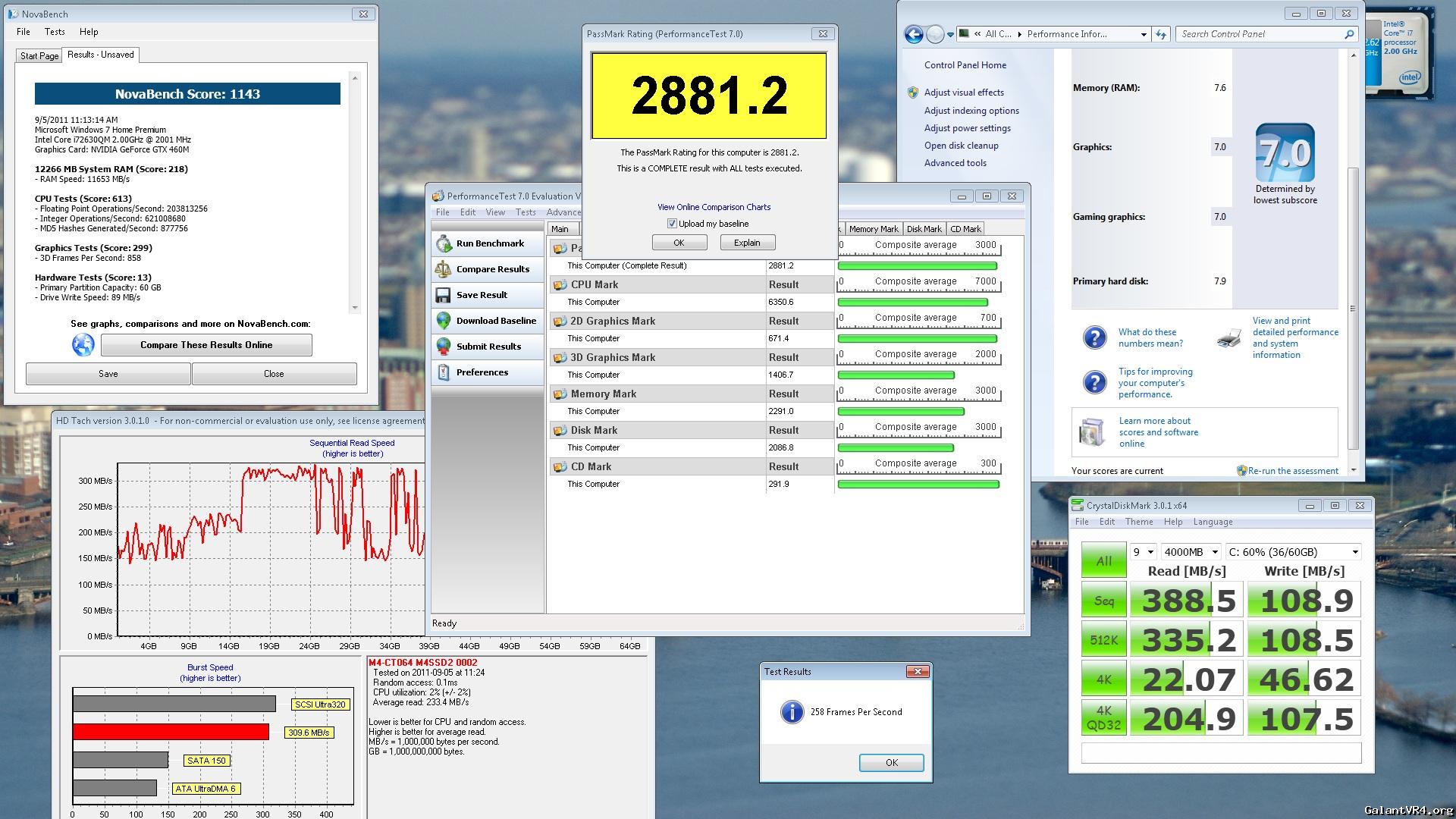Image resolution: width=1456 pixels, height=819 pixels.
Task: Click 'Open disk cleanup' link
Action: click(961, 146)
